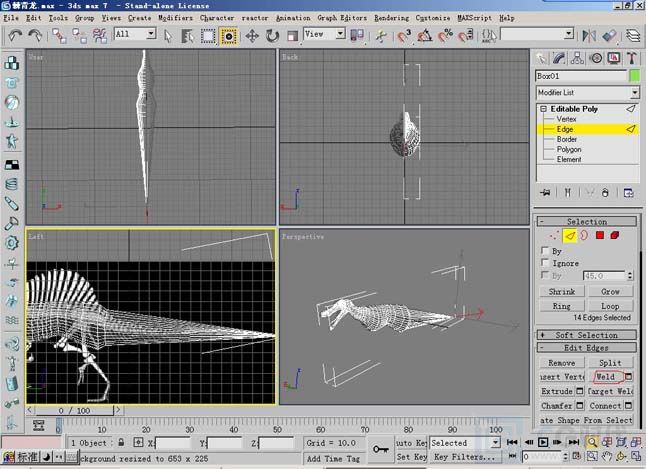This screenshot has width=646, height=469.
Task: Click the Undo arrow icon
Action: click(15, 36)
